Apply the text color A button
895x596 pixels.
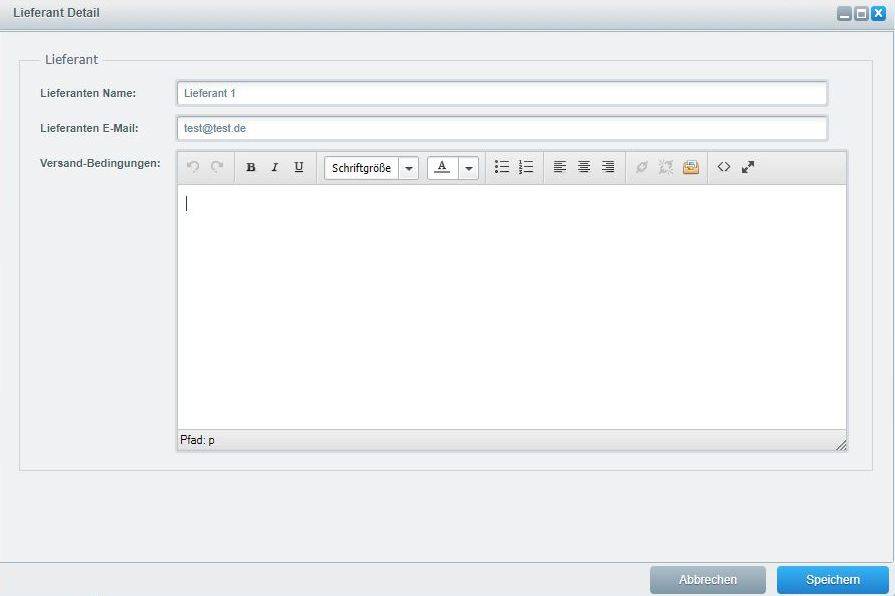(442, 168)
